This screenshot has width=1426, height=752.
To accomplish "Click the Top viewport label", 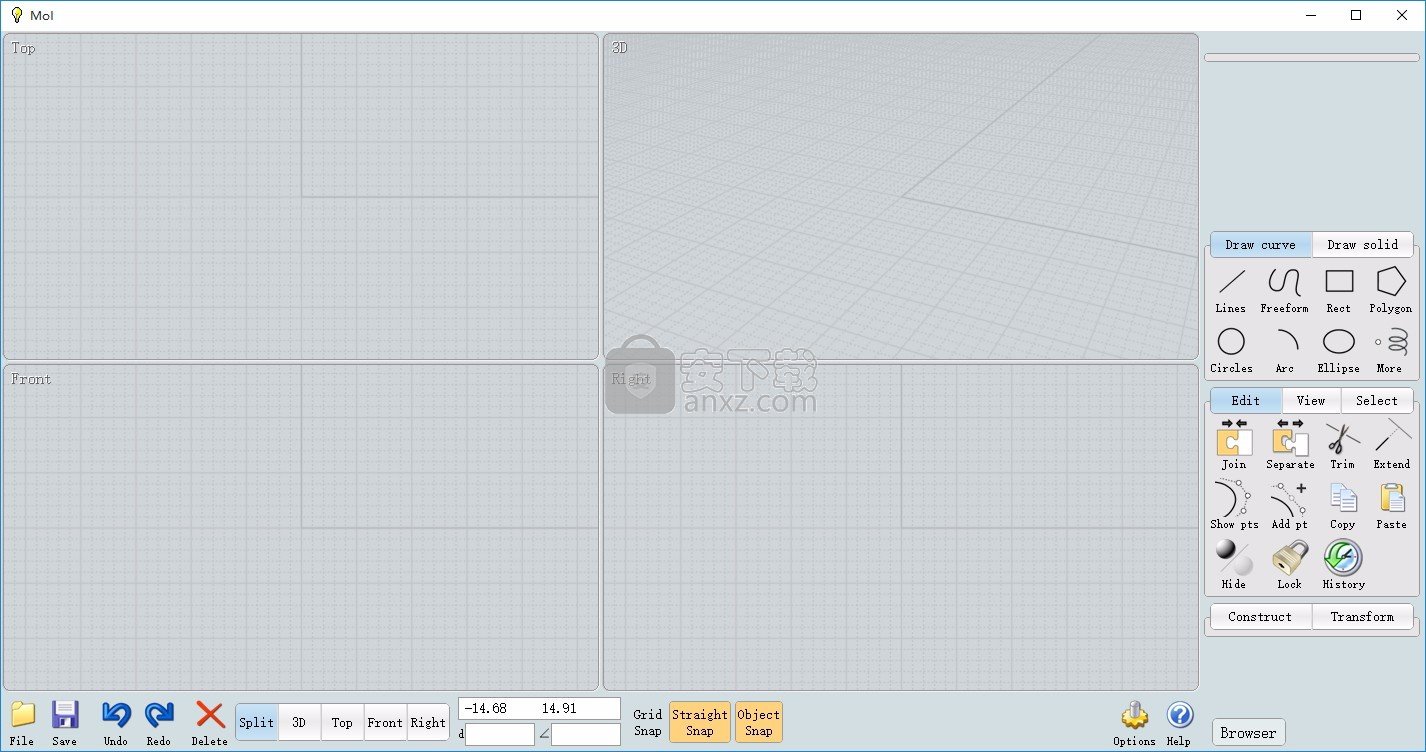I will click(23, 48).
